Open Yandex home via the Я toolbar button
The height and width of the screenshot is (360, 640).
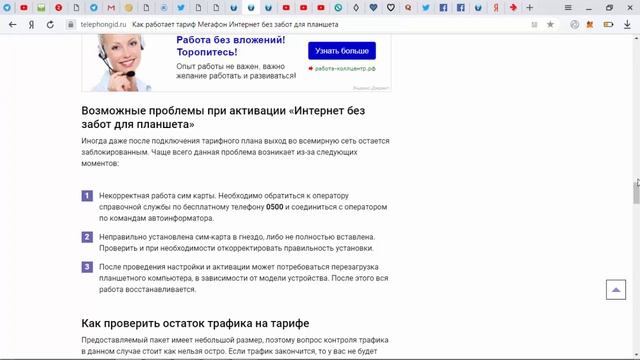click(x=31, y=24)
